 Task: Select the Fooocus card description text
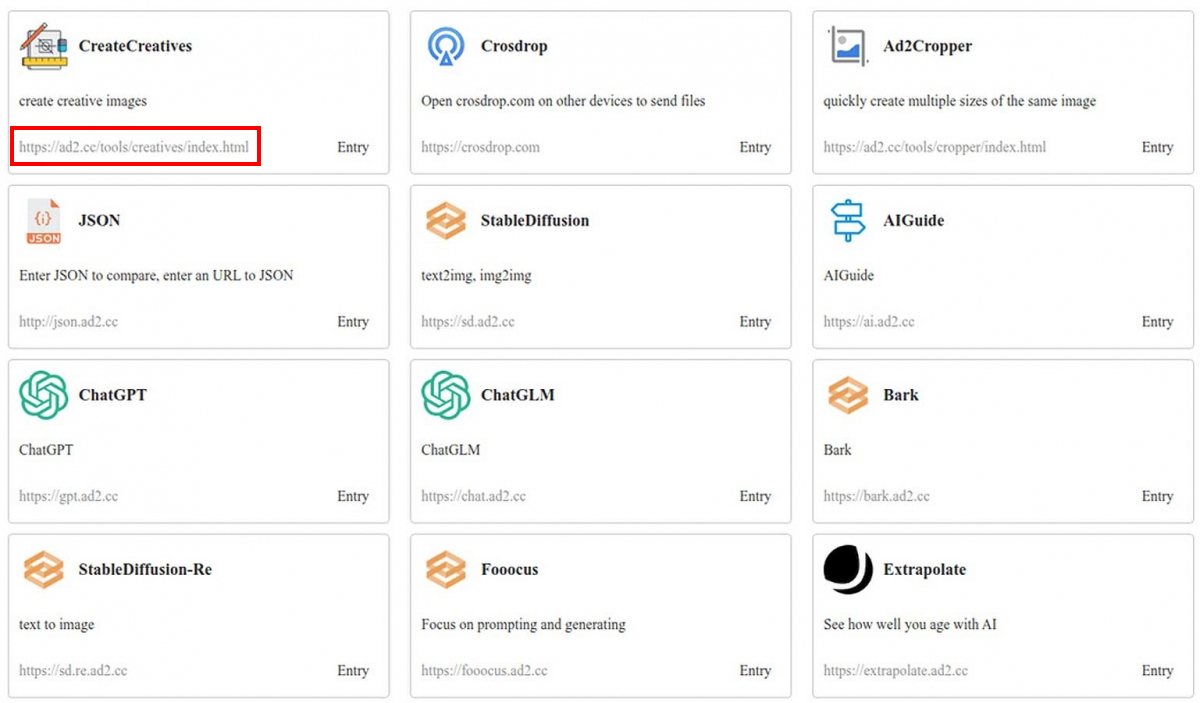[523, 625]
